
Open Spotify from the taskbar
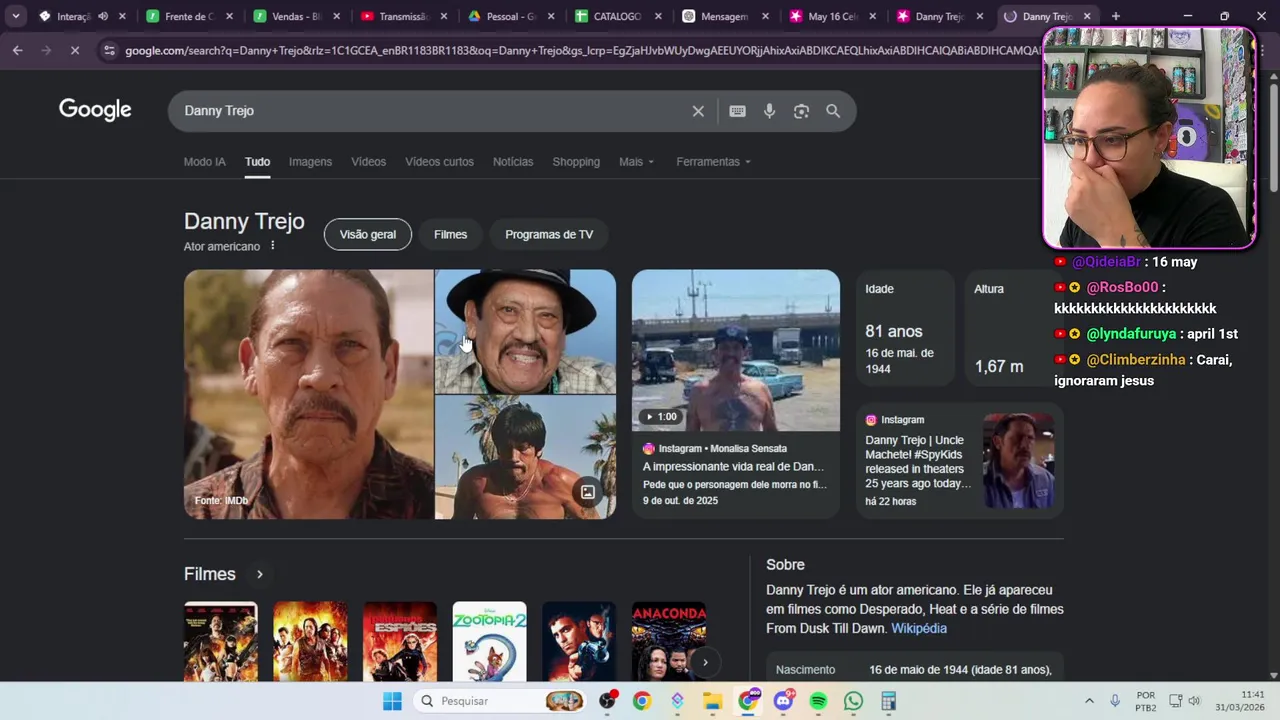pyautogui.click(x=818, y=701)
